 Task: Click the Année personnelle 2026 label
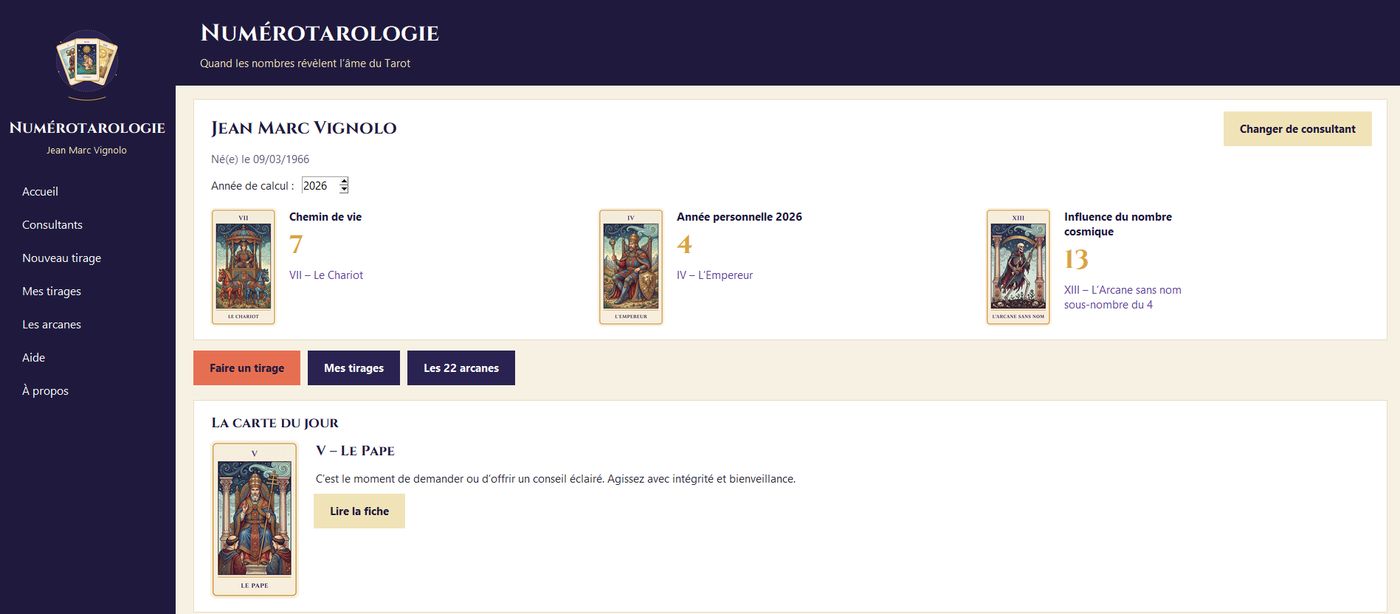tap(739, 217)
